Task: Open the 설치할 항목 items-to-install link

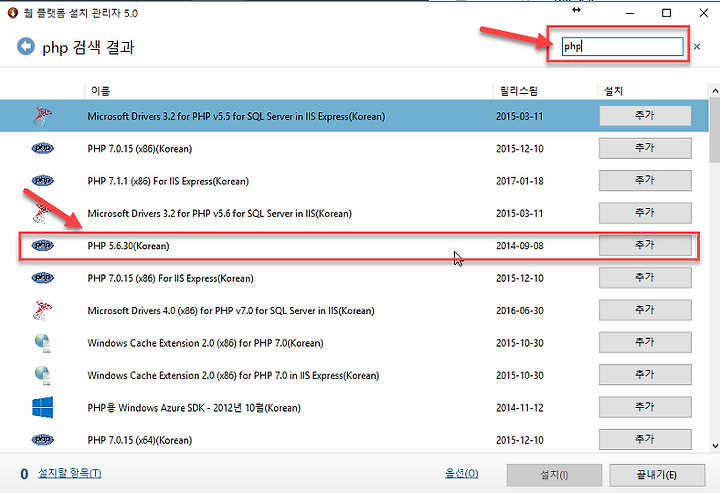Action: (x=69, y=473)
